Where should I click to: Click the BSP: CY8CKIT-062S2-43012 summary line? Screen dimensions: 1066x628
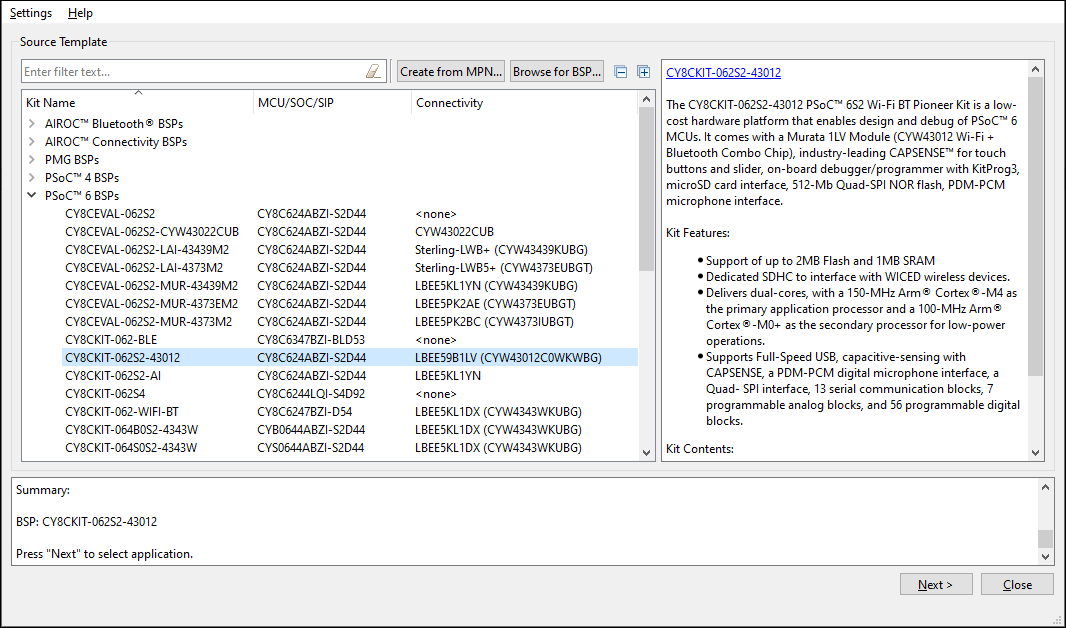[x=86, y=522]
